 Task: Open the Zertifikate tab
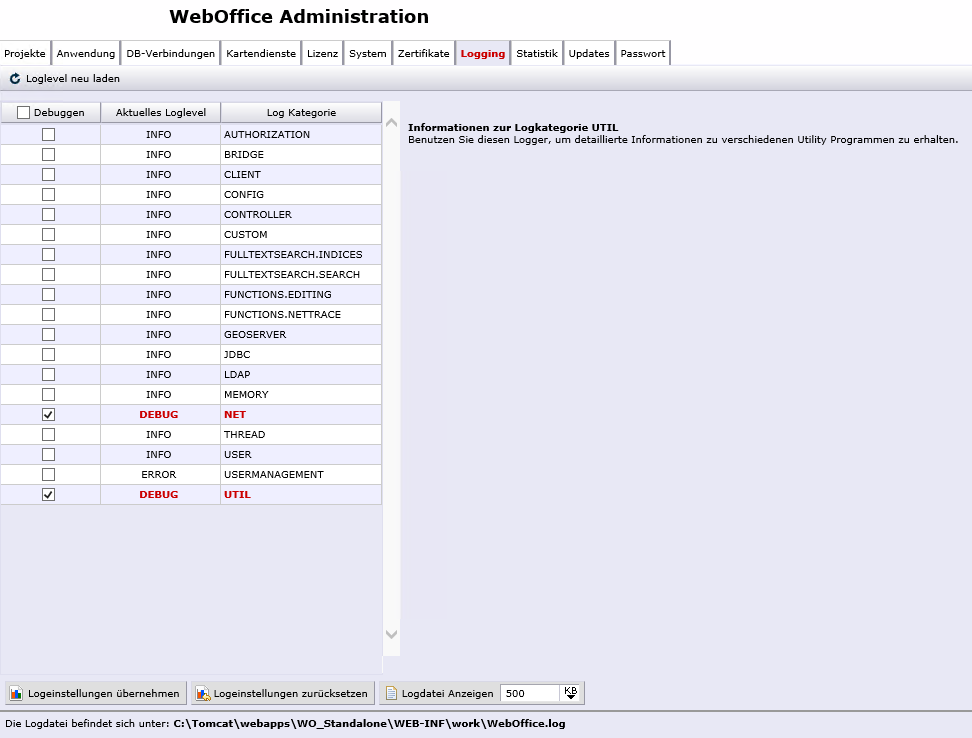tap(423, 53)
